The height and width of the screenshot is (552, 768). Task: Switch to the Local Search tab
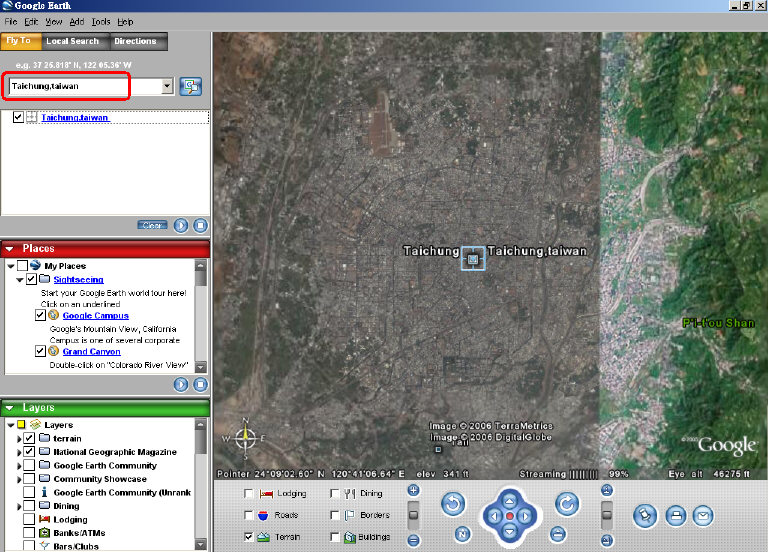(72, 41)
